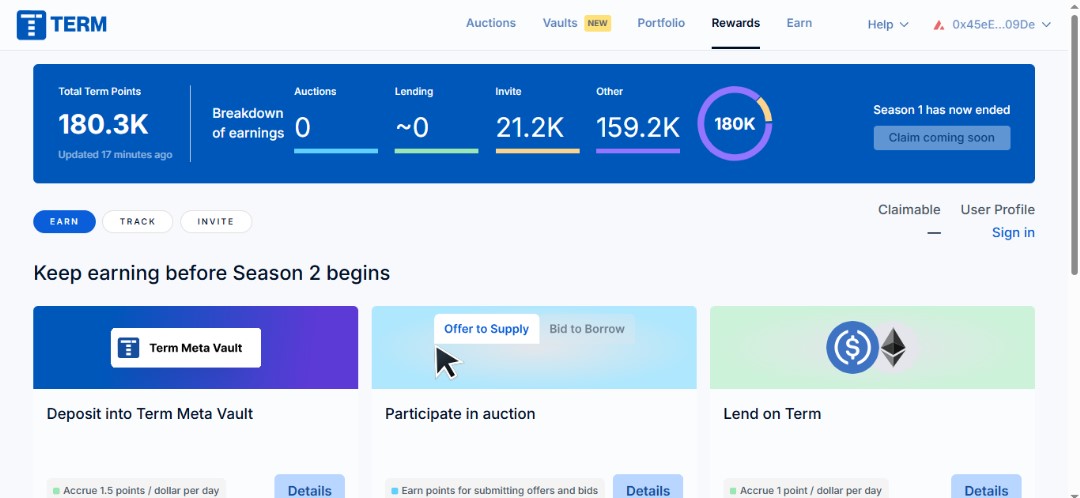Click the Claimable label

point(908,209)
